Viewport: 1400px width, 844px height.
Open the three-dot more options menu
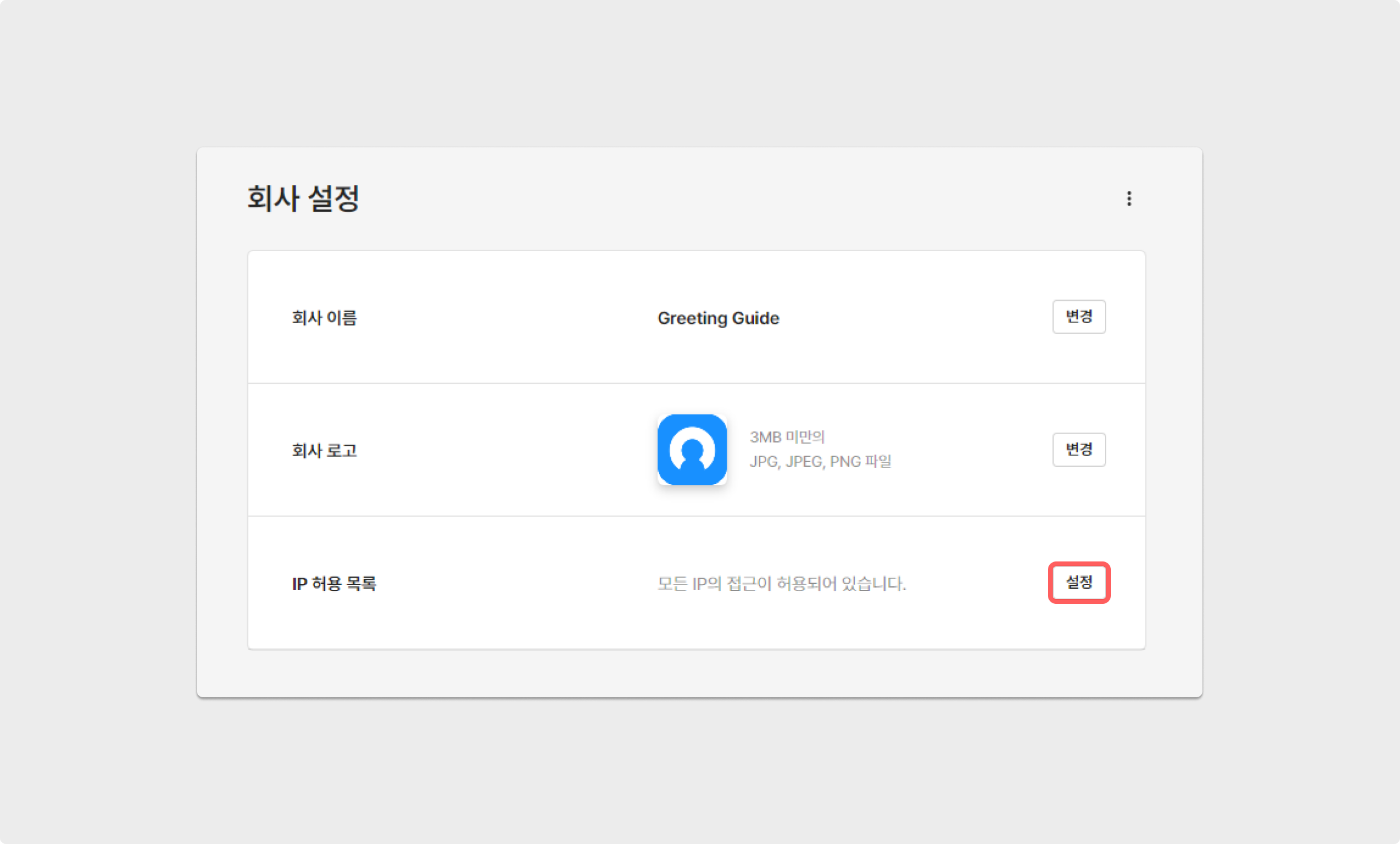pos(1128,198)
